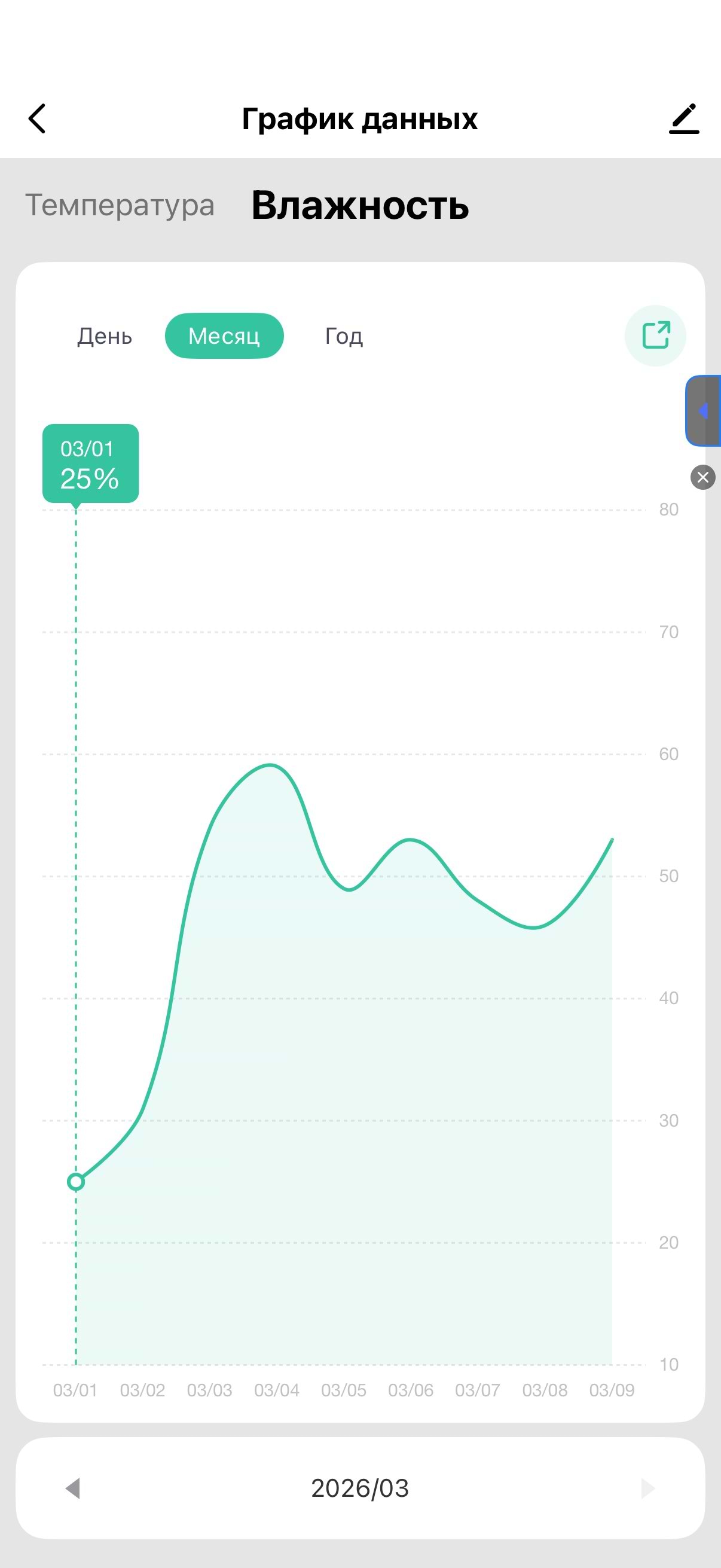Switch to the Температура tab
The image size is (721, 1568).
click(x=120, y=205)
